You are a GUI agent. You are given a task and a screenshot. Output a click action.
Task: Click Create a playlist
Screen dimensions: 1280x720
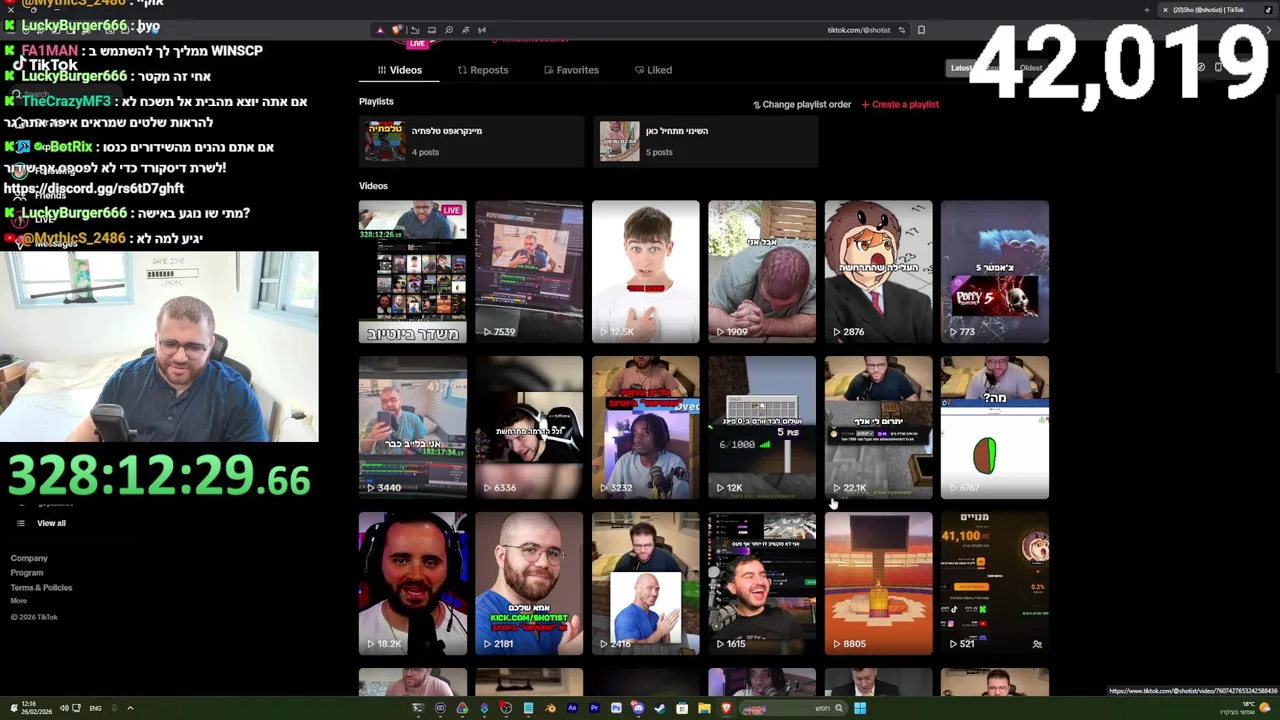[900, 104]
